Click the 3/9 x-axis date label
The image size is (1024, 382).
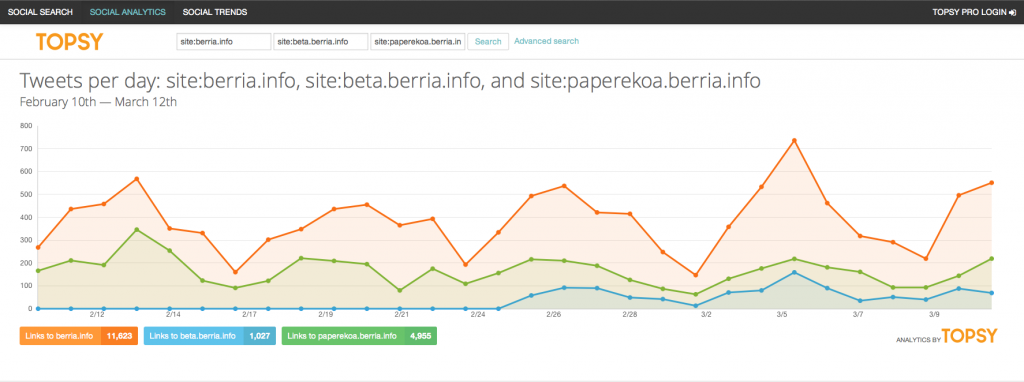point(934,315)
